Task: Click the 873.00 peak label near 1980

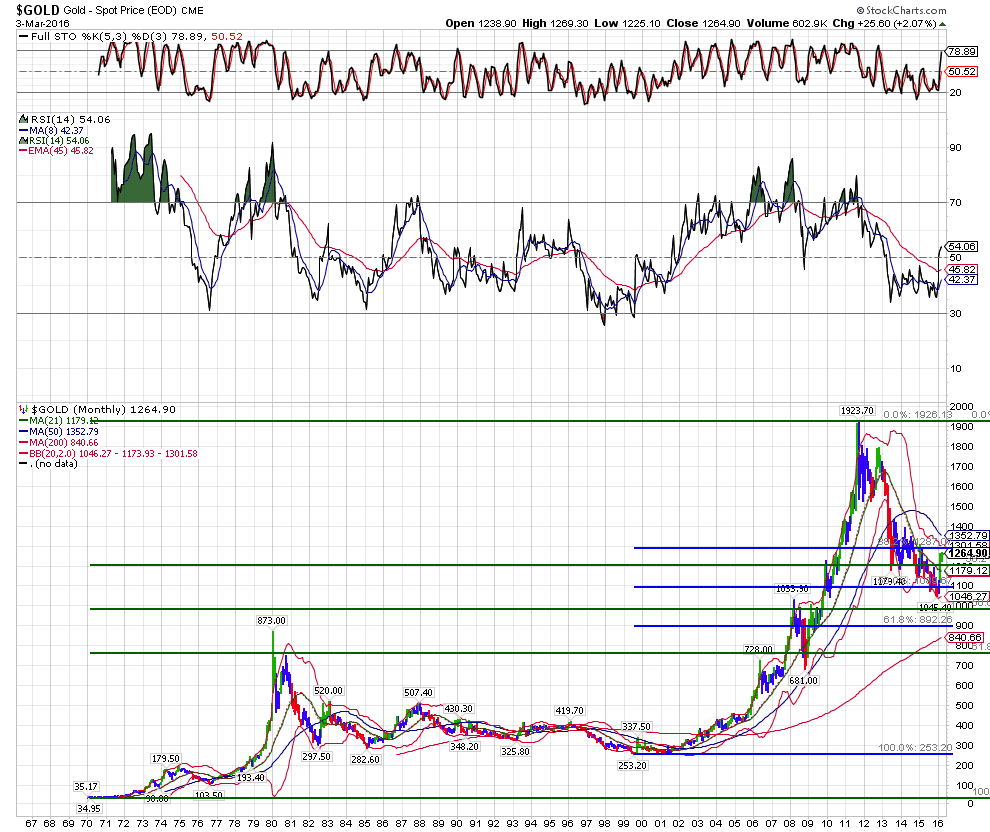Action: click(x=271, y=621)
